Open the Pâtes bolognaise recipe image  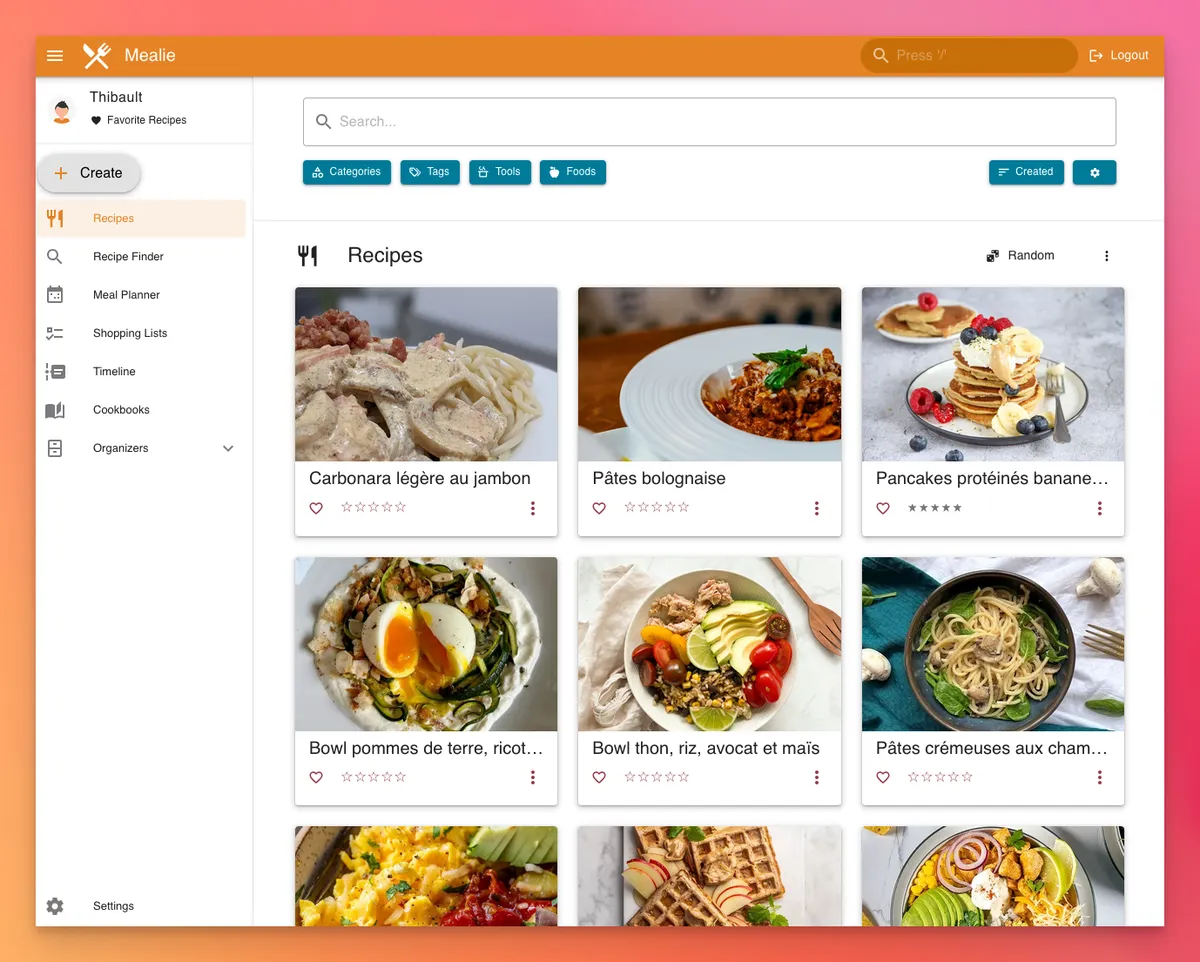coord(710,374)
